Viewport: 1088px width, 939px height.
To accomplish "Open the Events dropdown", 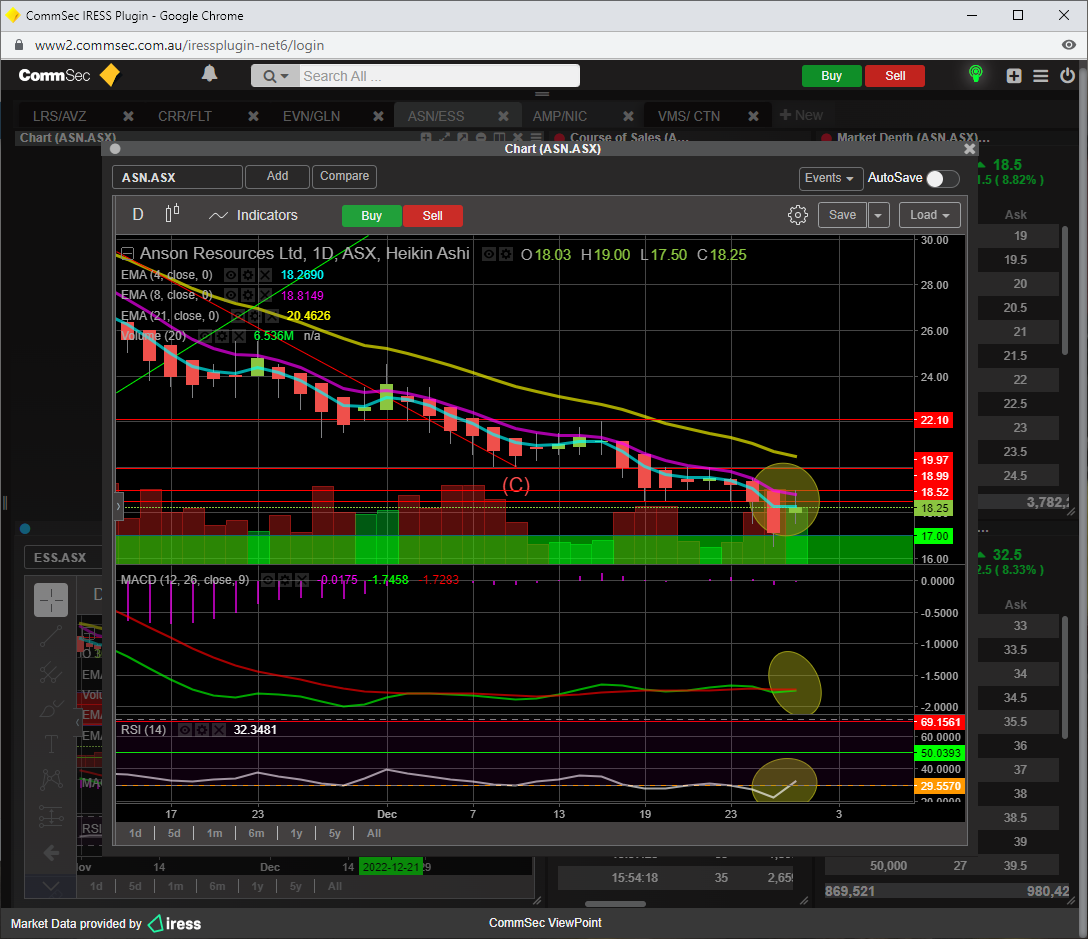I will [x=830, y=178].
